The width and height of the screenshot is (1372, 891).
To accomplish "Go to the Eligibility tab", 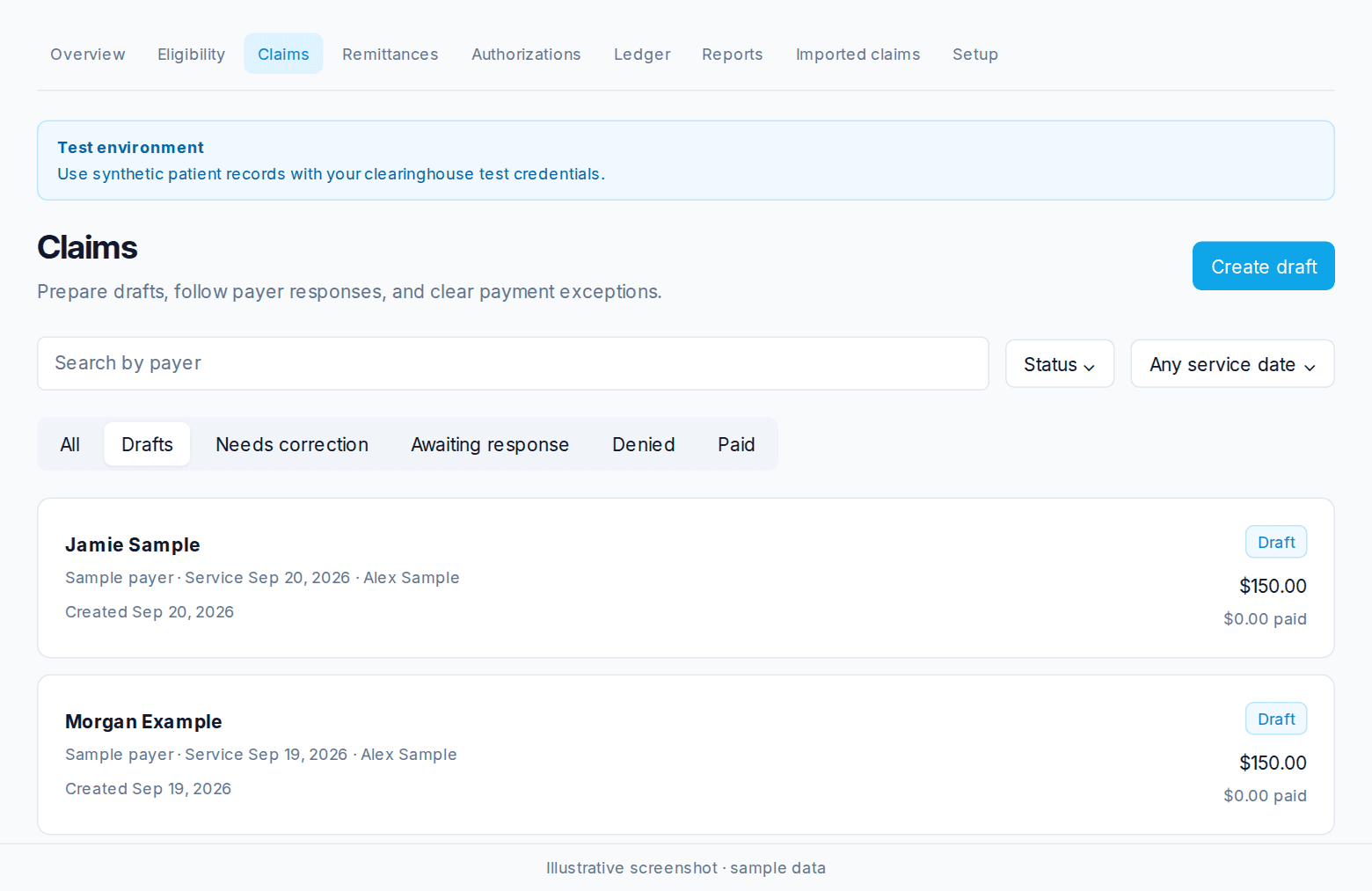I will coord(191,54).
